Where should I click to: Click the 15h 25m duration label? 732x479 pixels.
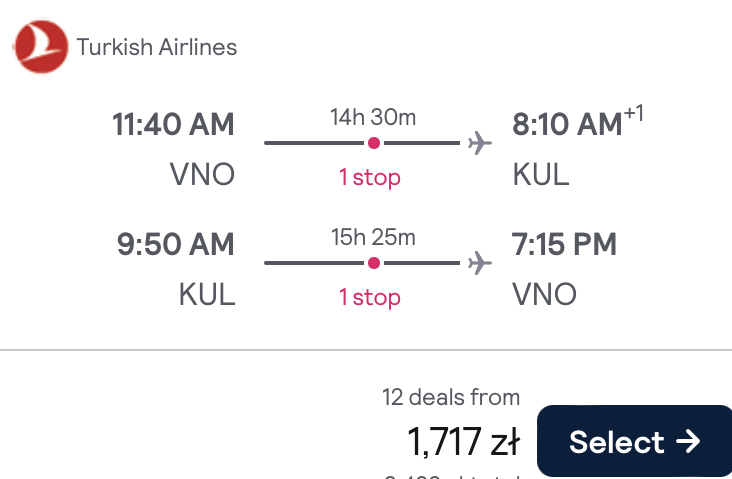[x=373, y=237]
